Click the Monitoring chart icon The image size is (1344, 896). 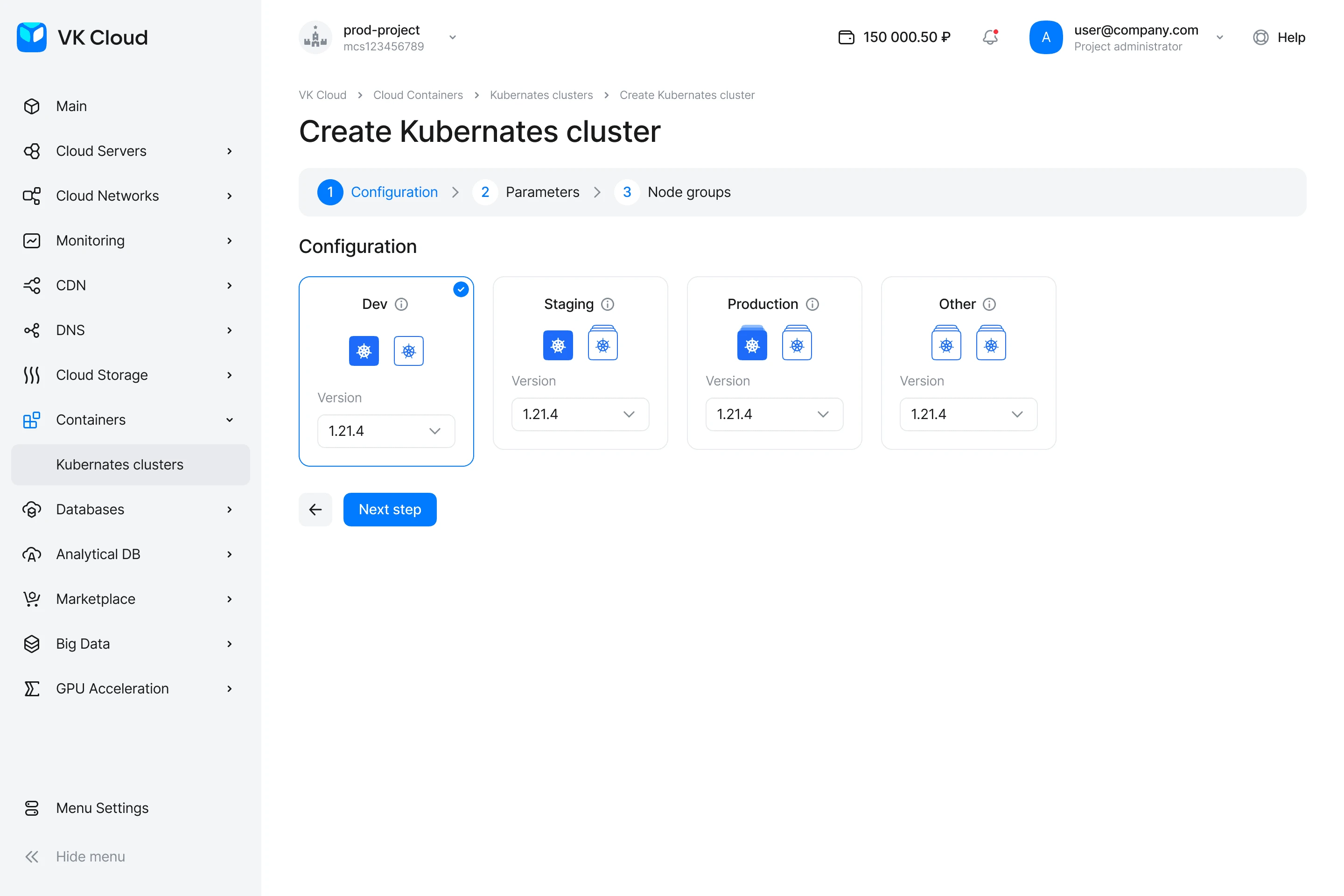[x=31, y=241]
